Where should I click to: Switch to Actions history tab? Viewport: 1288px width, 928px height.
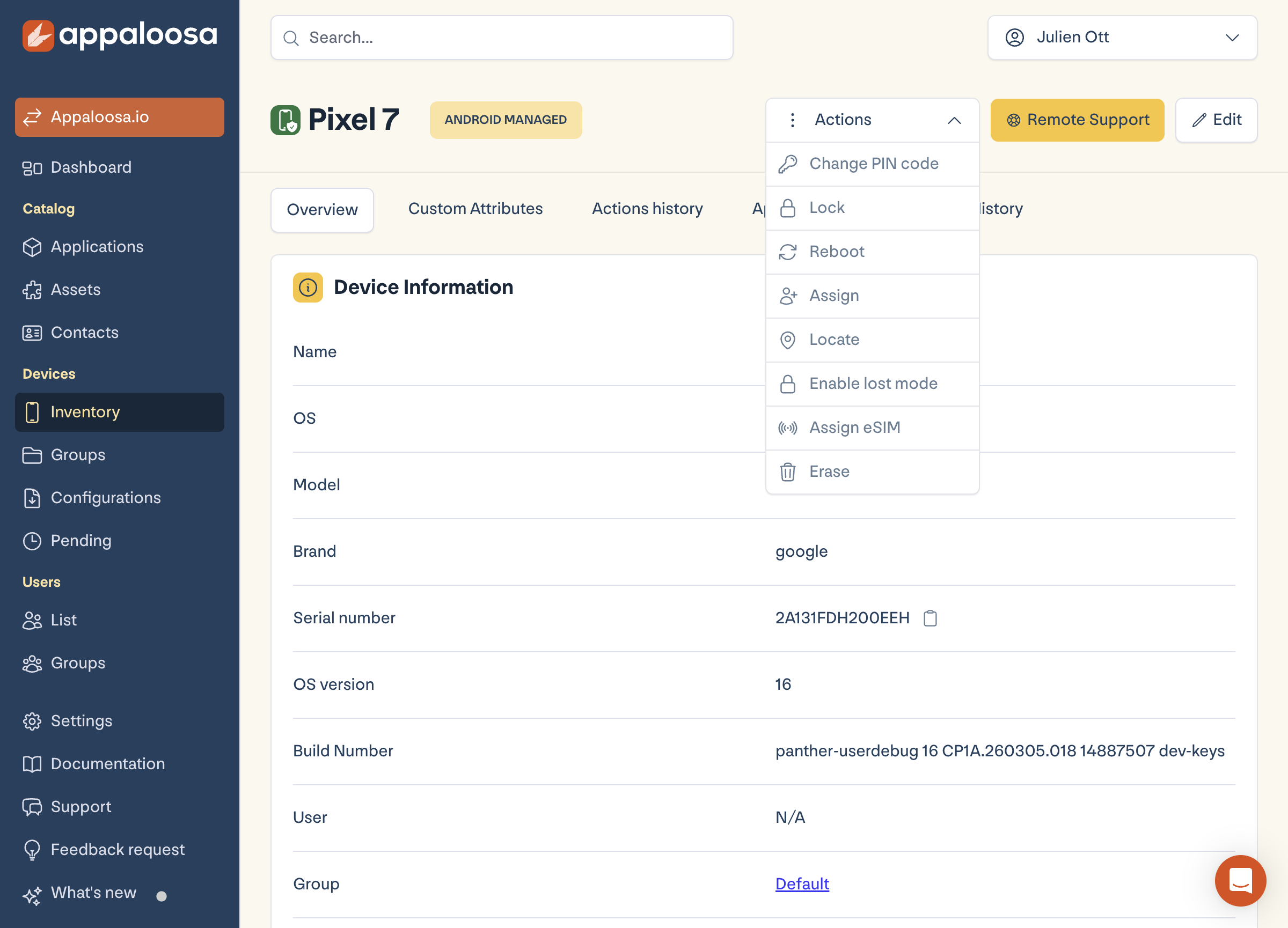(x=647, y=209)
